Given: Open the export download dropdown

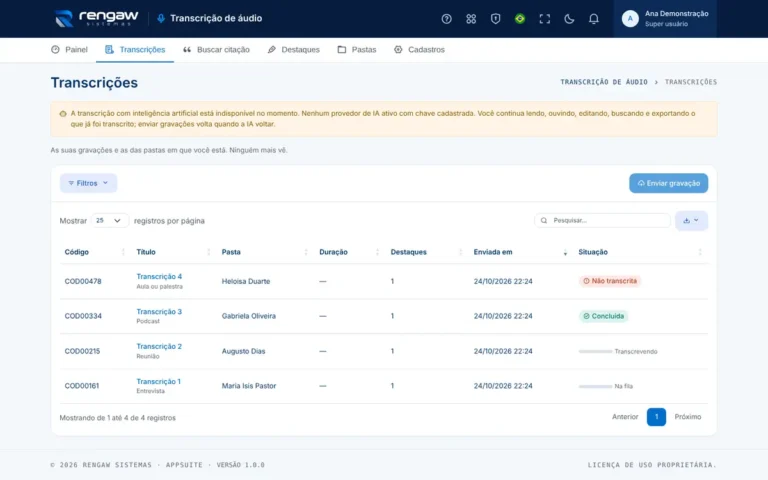Looking at the screenshot, I should [691, 220].
